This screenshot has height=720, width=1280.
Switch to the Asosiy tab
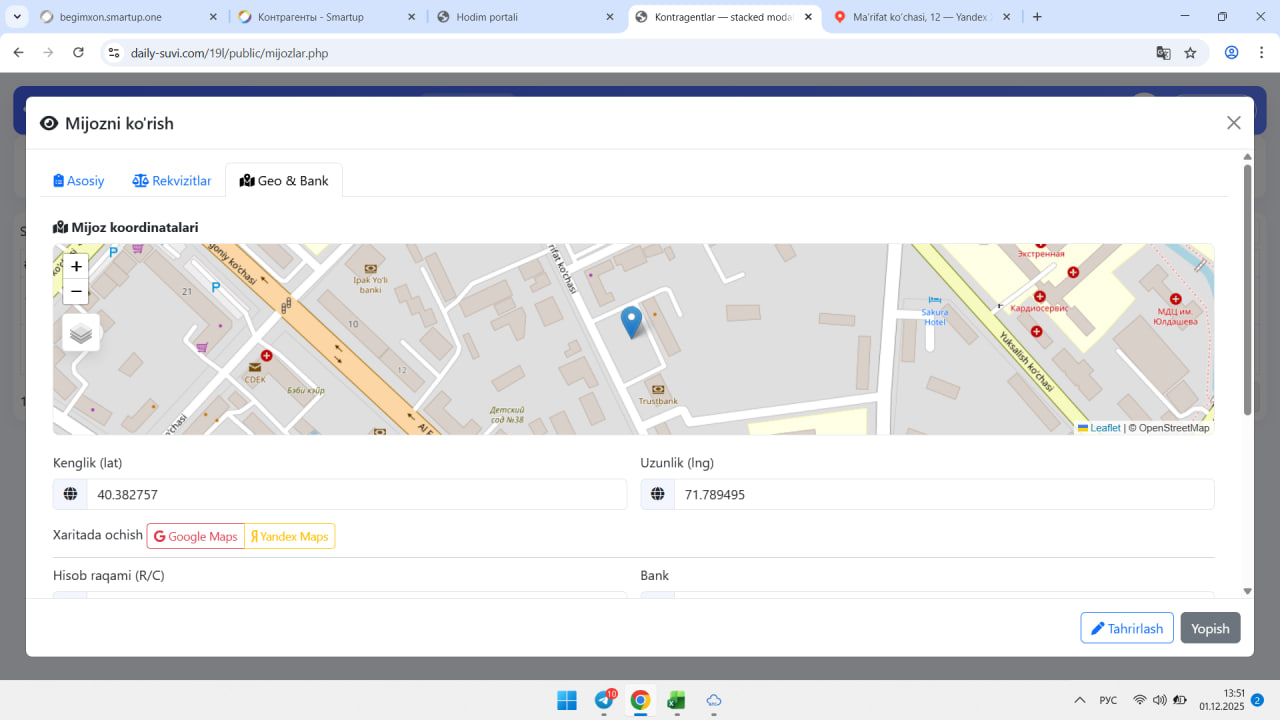point(79,181)
